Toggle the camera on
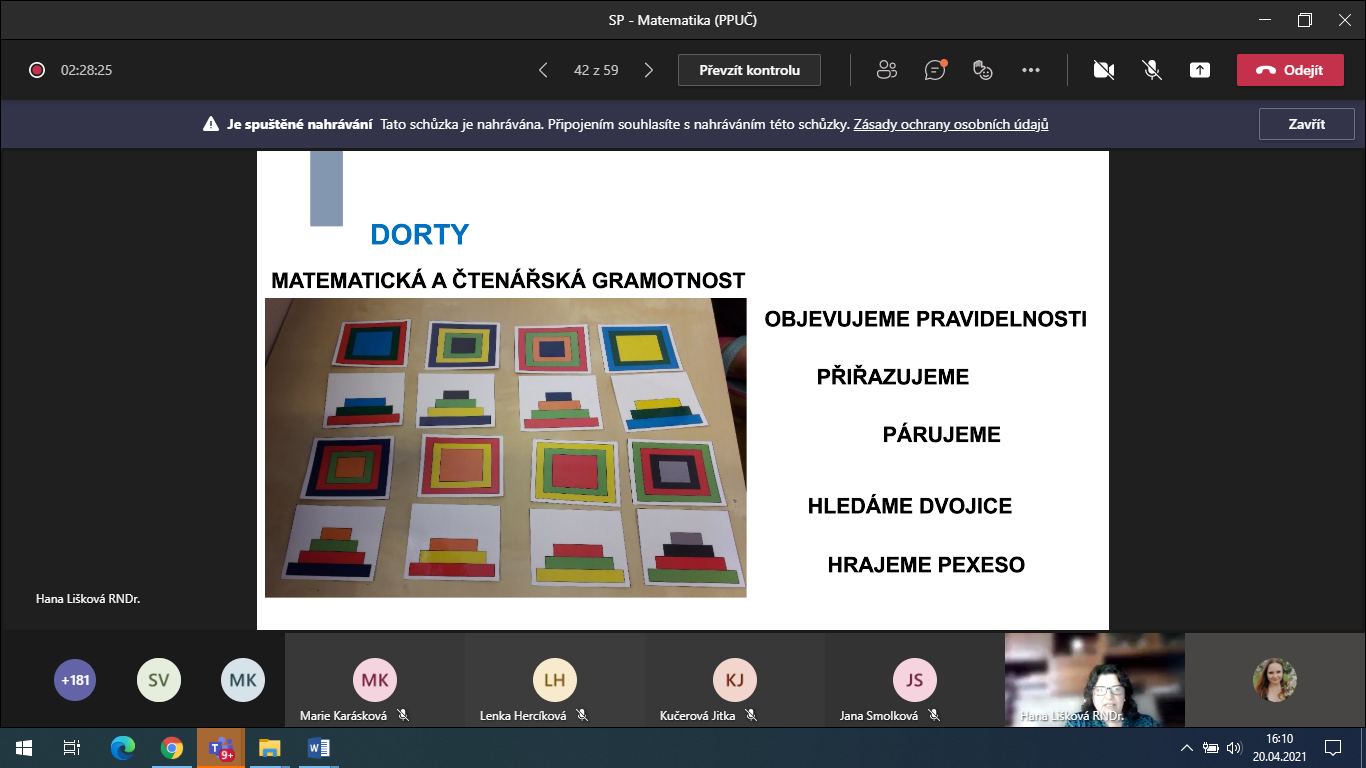 1104,70
